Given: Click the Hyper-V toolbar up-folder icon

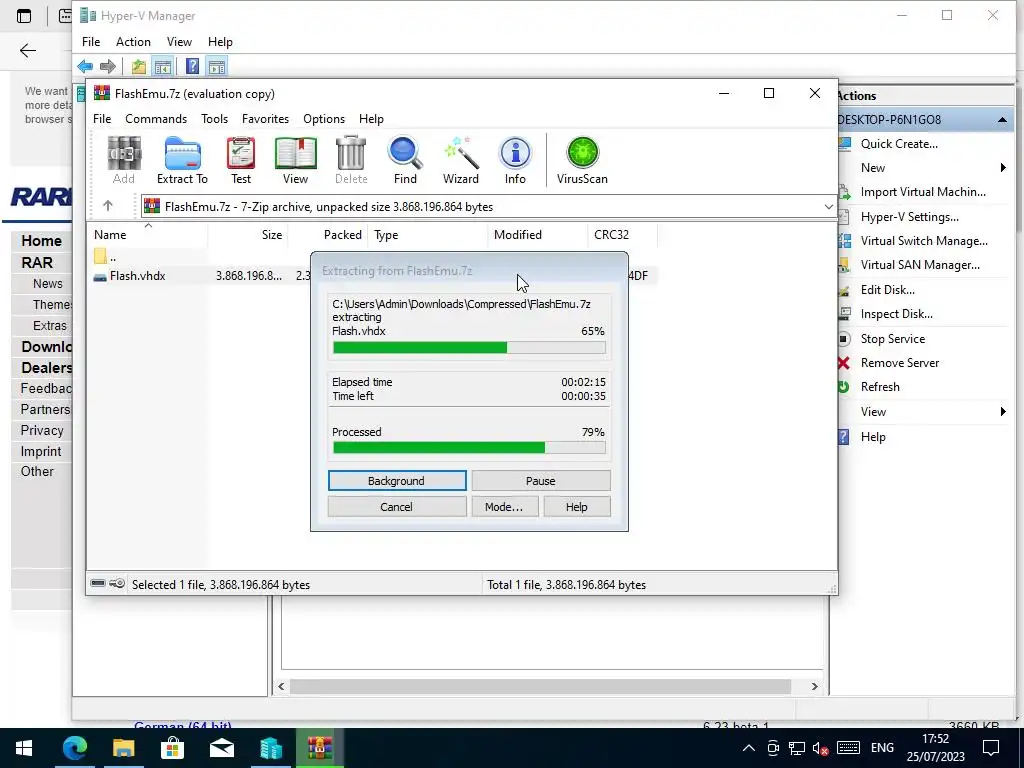Looking at the screenshot, I should 138,67.
